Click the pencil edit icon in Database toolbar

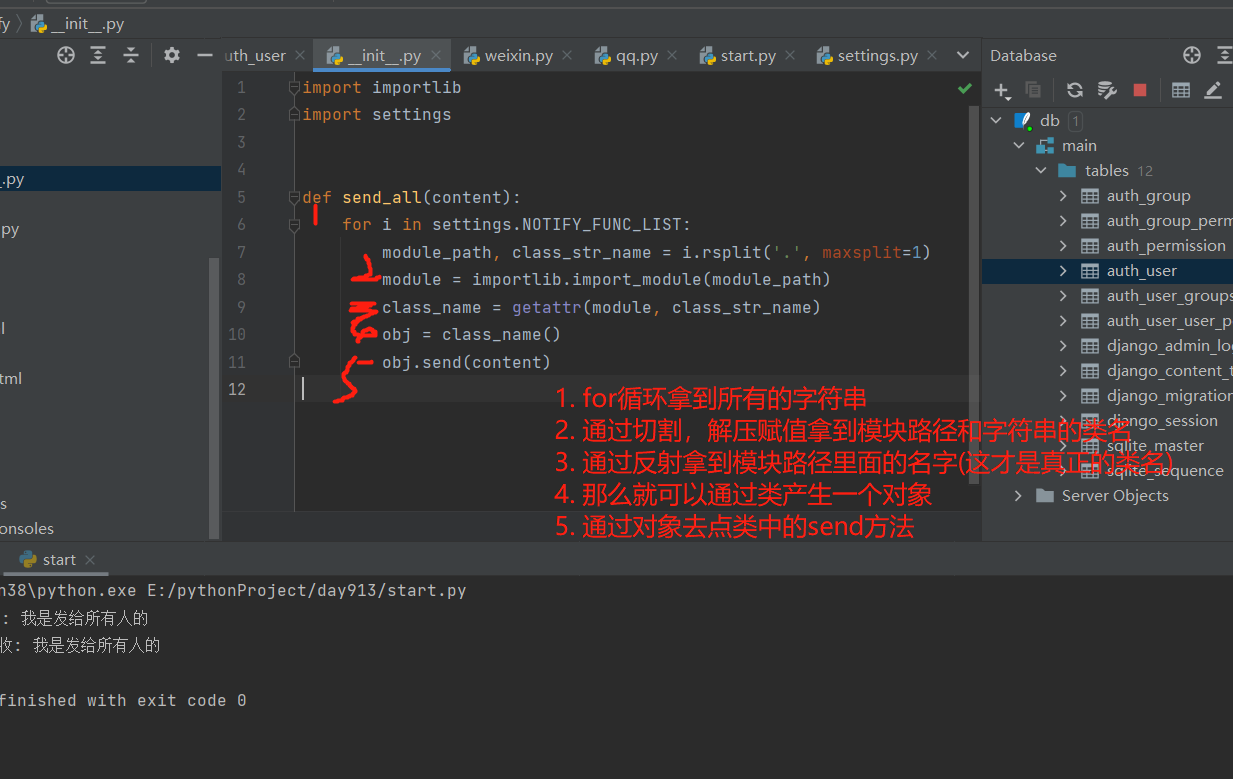tap(1213, 91)
